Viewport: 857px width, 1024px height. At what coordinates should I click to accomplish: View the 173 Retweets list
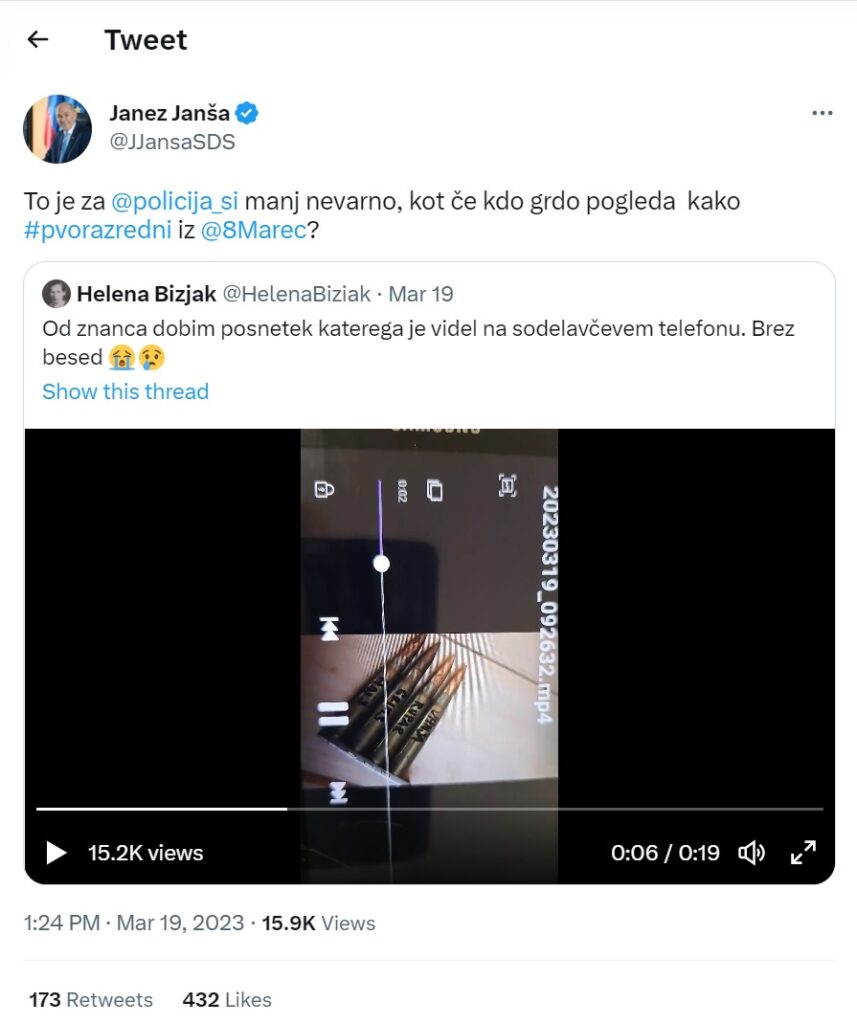[x=91, y=1000]
